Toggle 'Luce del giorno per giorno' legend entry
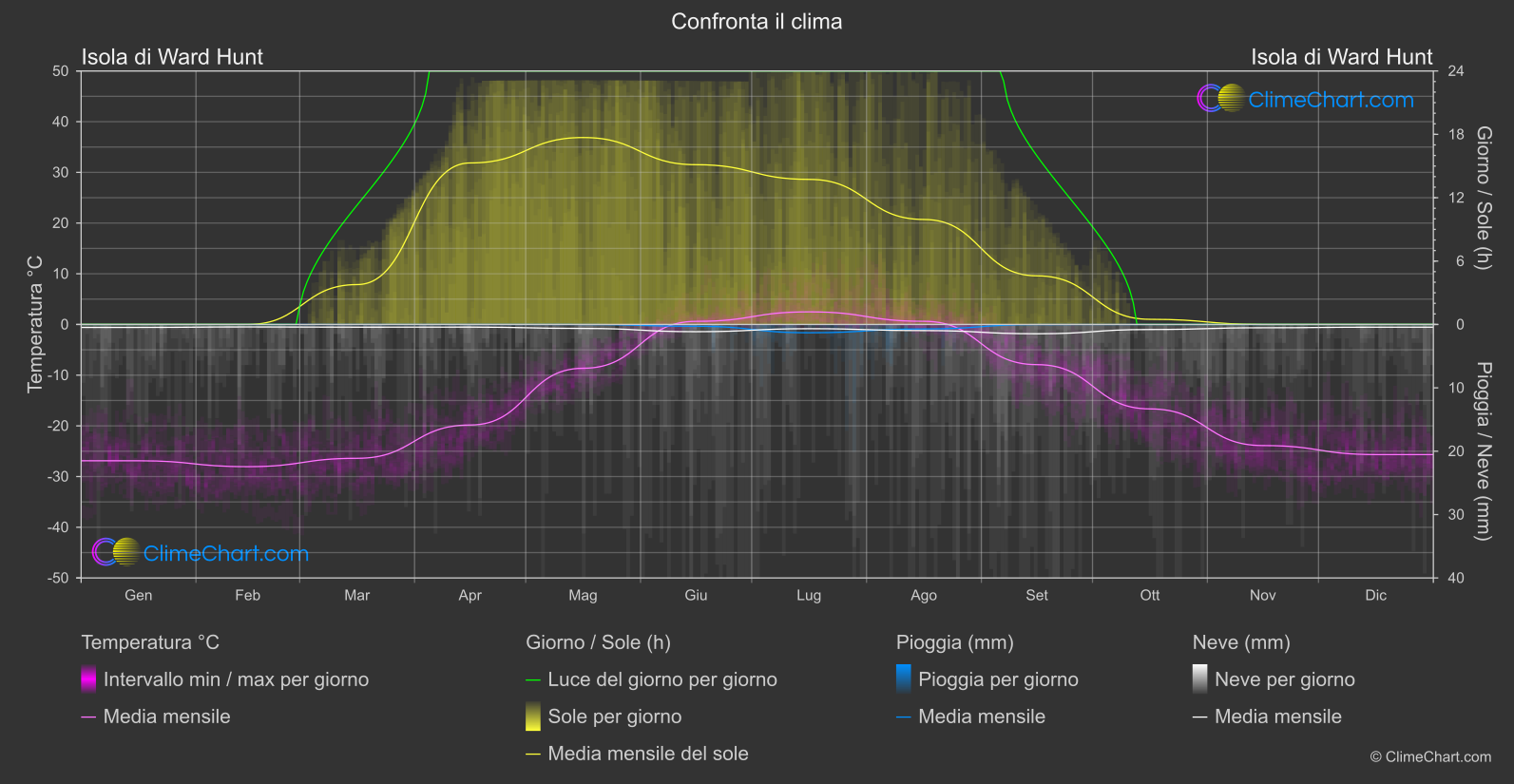This screenshot has height=784, width=1514. (652, 679)
